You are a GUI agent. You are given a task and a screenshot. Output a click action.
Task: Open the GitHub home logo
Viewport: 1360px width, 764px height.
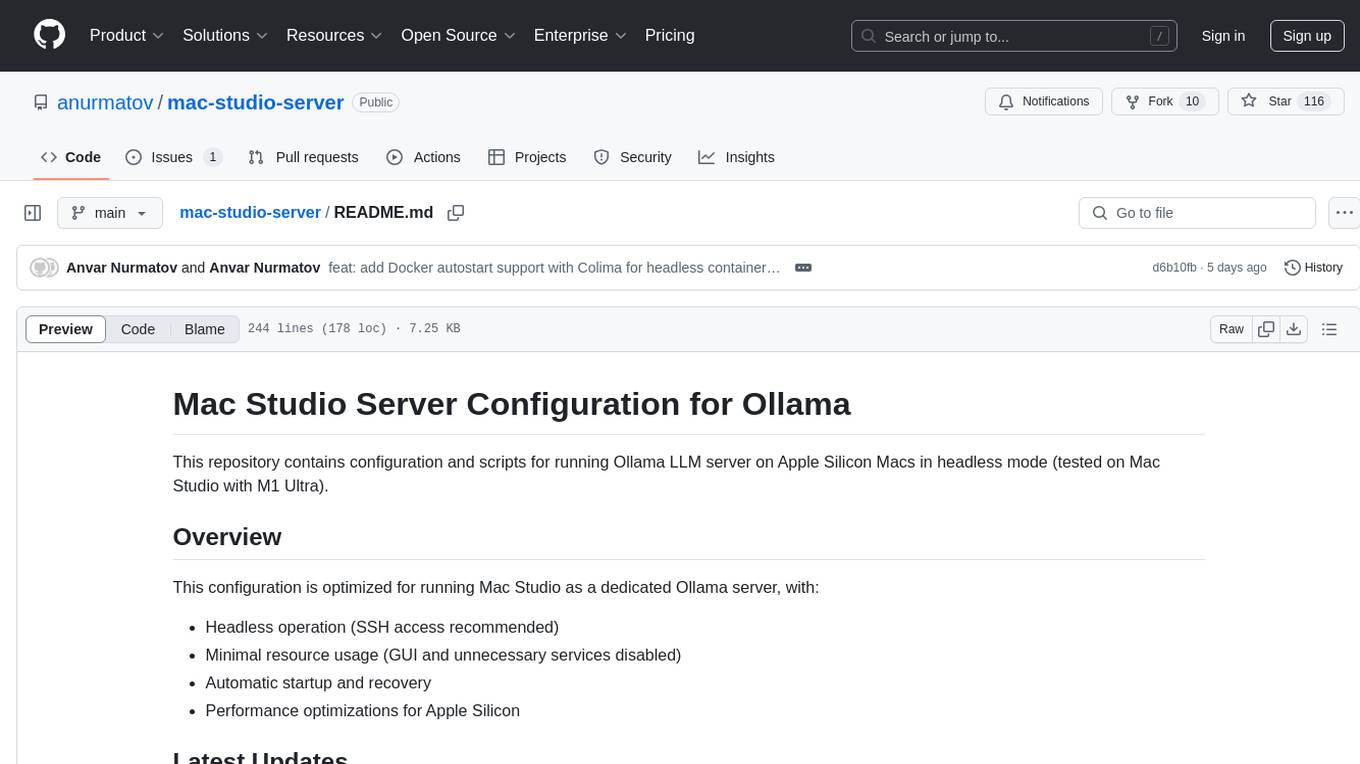click(49, 35)
